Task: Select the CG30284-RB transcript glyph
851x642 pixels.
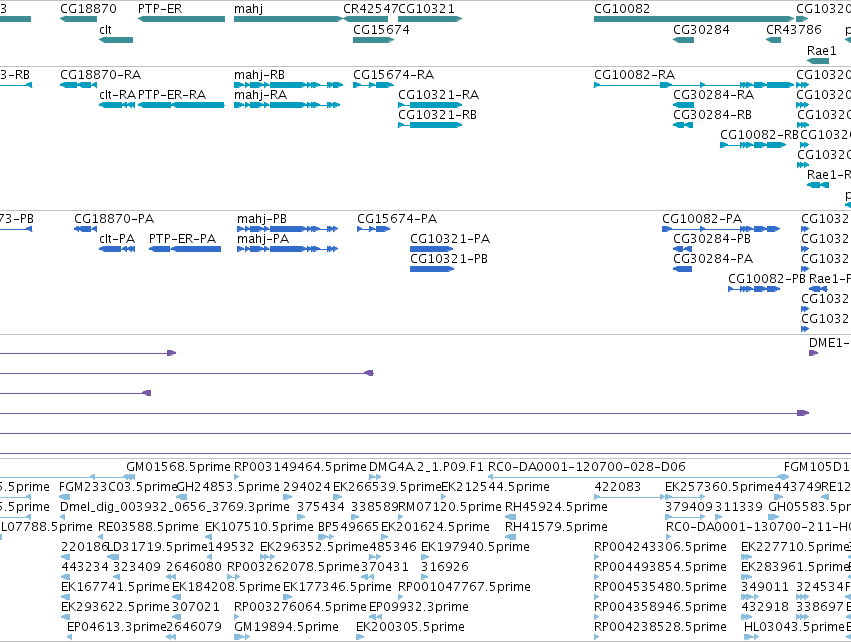Action: [683, 125]
